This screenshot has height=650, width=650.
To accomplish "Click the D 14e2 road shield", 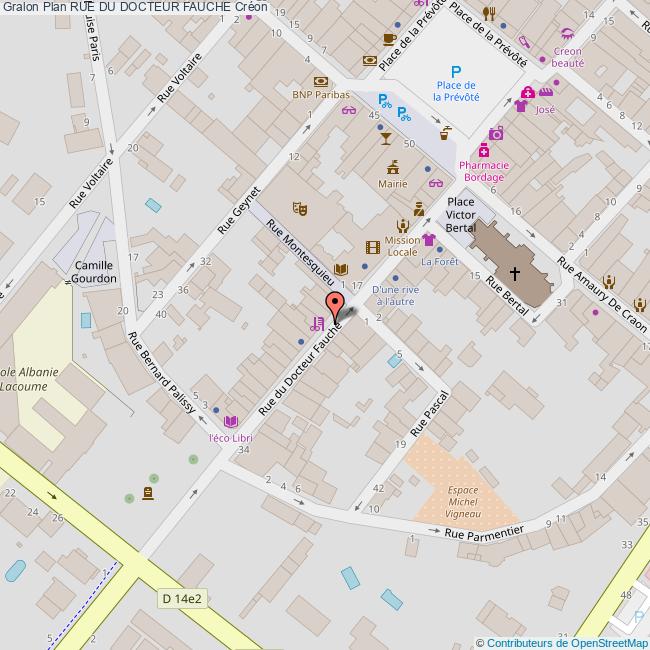I will coord(182,598).
